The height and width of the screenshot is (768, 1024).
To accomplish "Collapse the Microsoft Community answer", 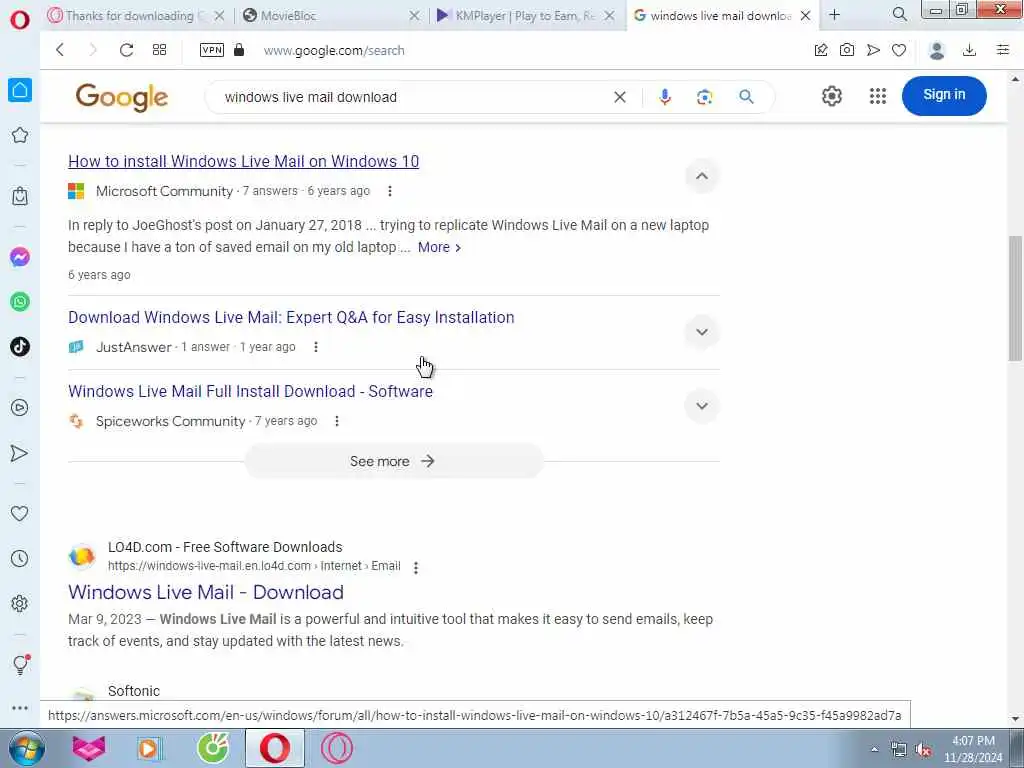I will (x=702, y=176).
